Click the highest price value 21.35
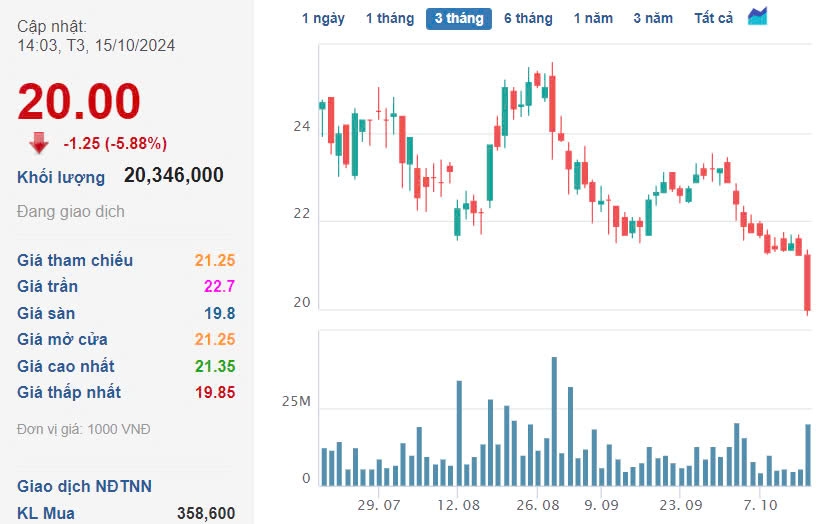 coord(215,366)
